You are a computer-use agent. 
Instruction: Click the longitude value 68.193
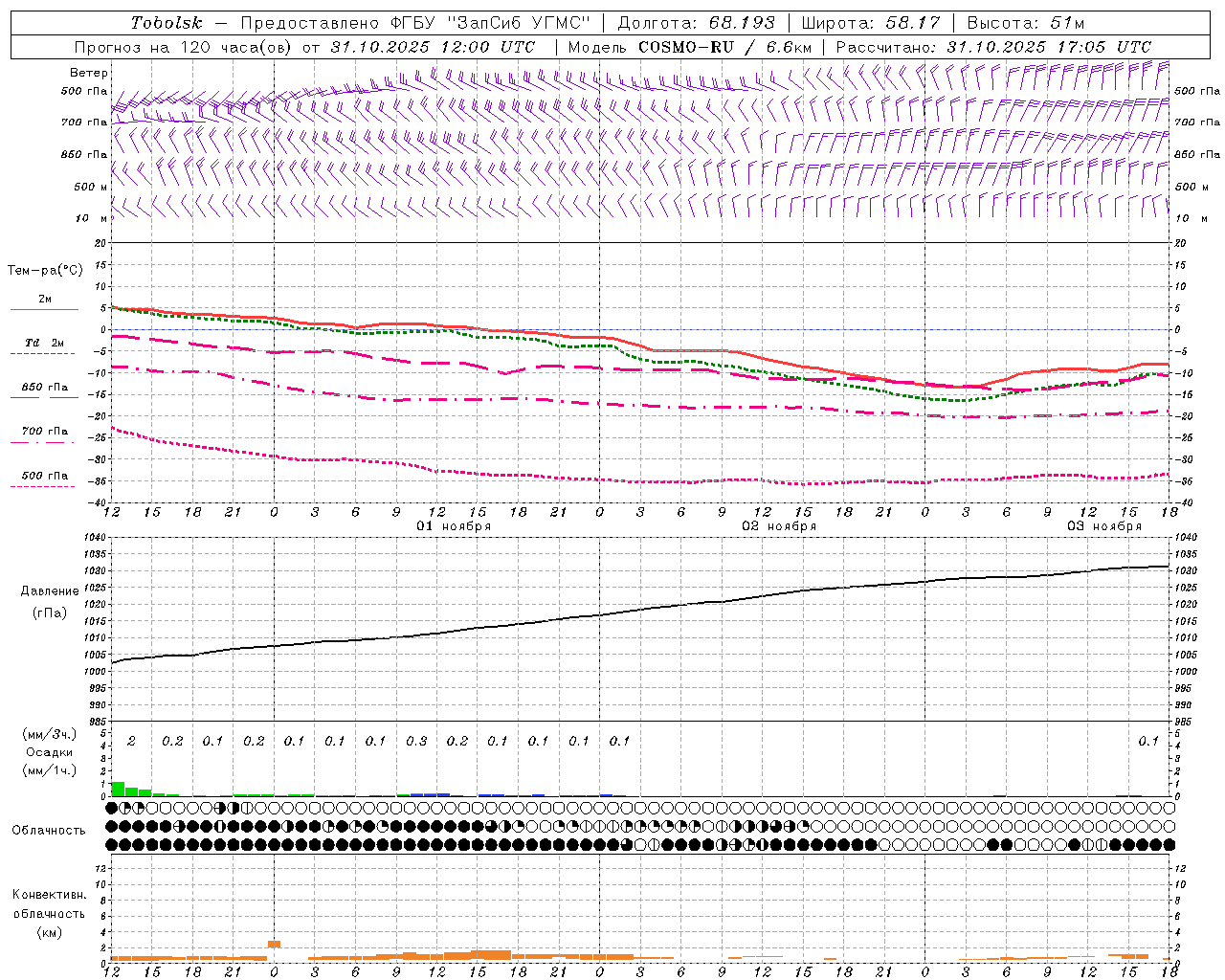tap(742, 23)
